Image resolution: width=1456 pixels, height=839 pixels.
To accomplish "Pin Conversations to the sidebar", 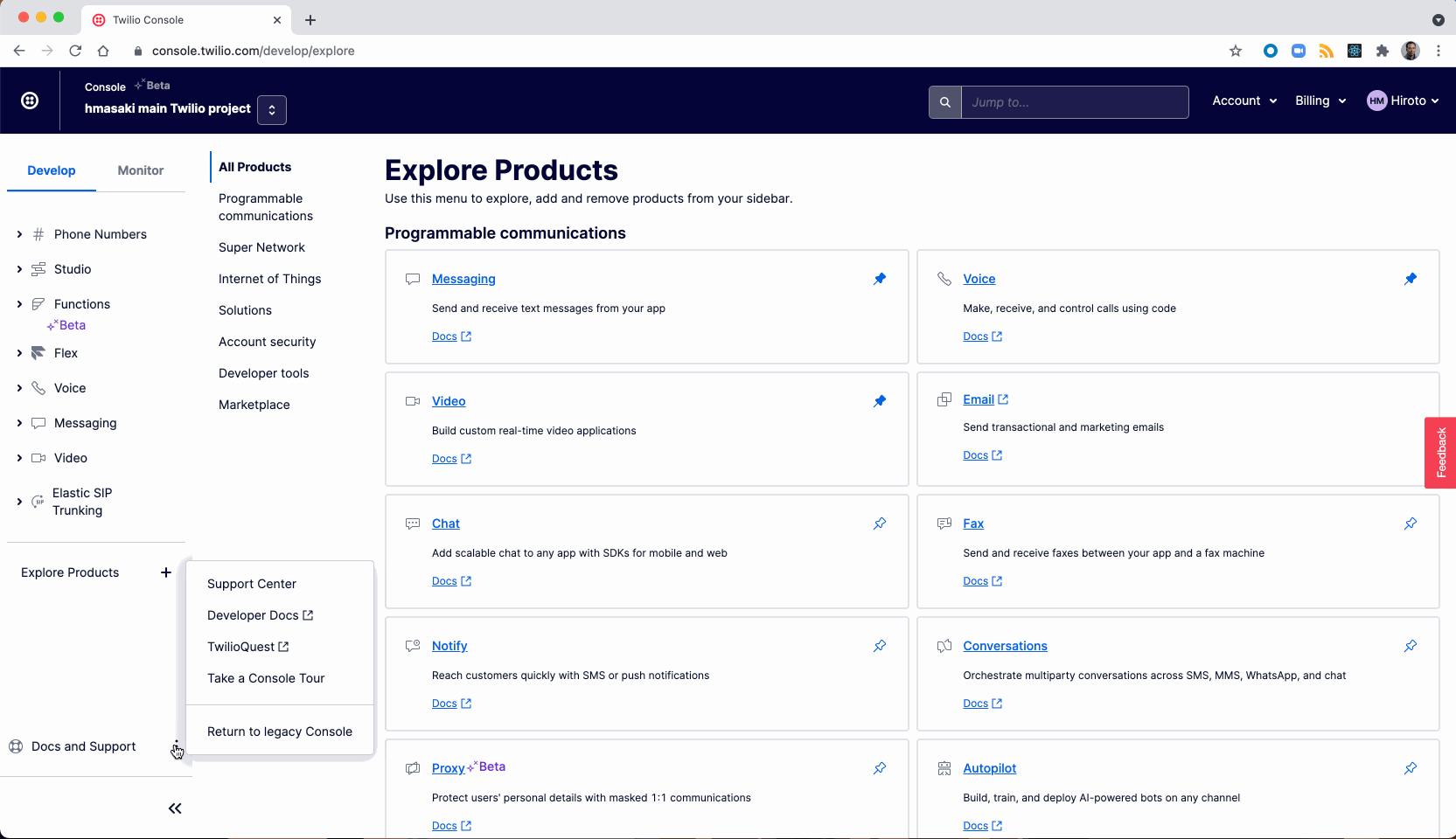I will coord(1411,646).
